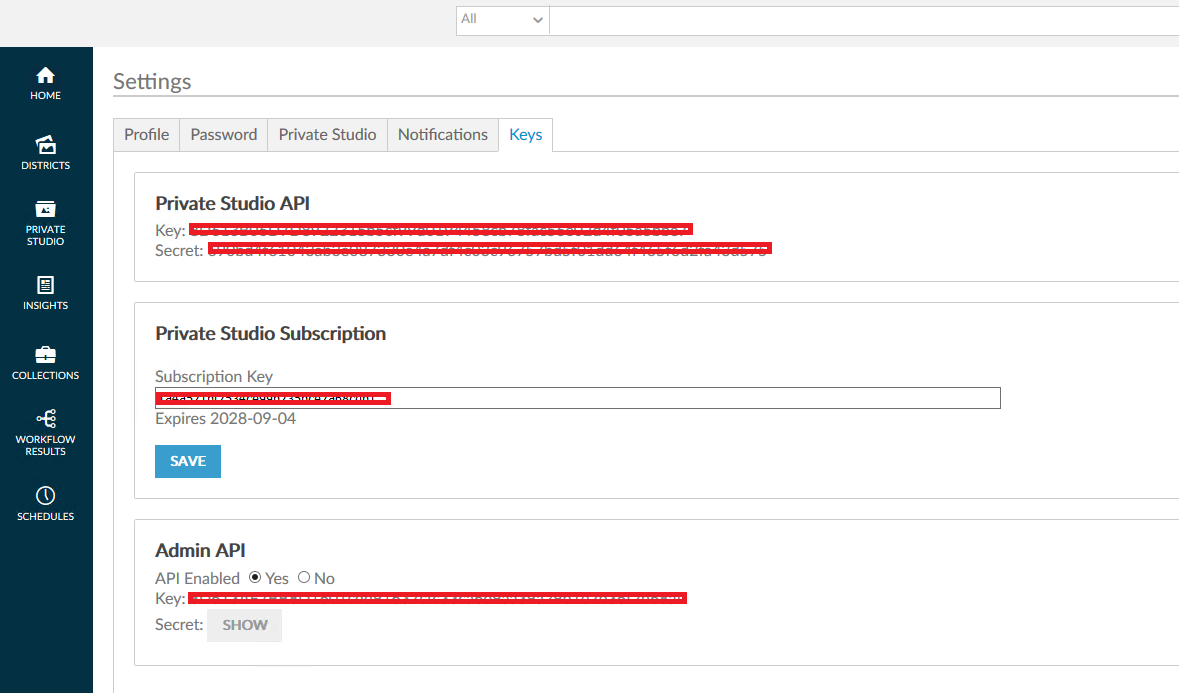Viewport: 1179px width, 693px height.
Task: Open the Notifications tab
Action: [442, 134]
